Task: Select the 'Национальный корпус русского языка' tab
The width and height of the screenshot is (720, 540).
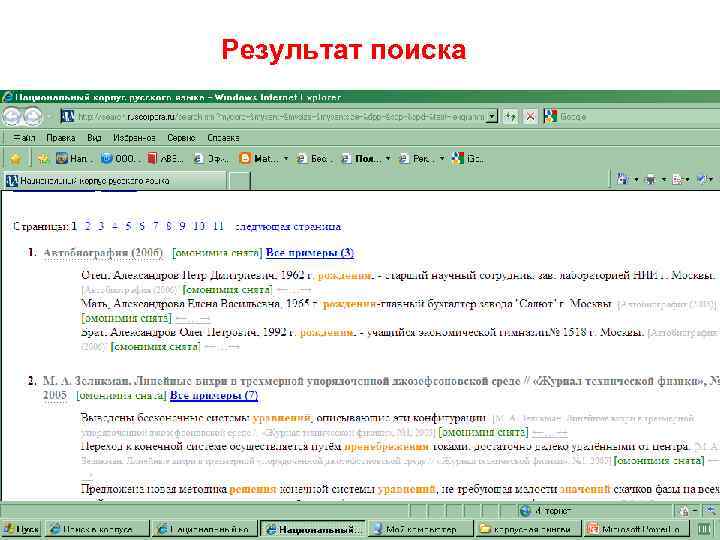Action: pyautogui.click(x=114, y=180)
